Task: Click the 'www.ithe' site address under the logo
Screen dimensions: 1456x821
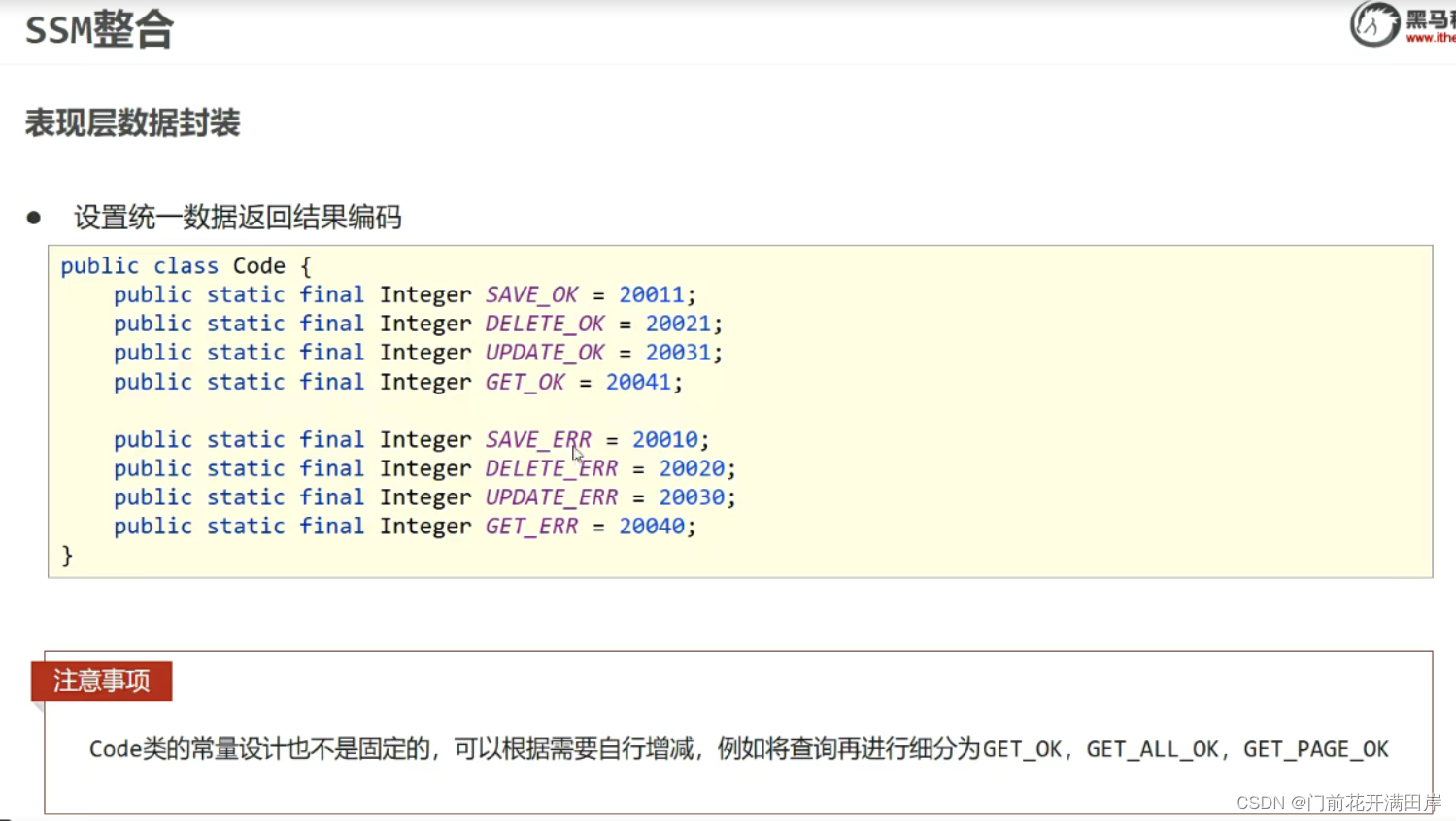Action: (x=1431, y=38)
